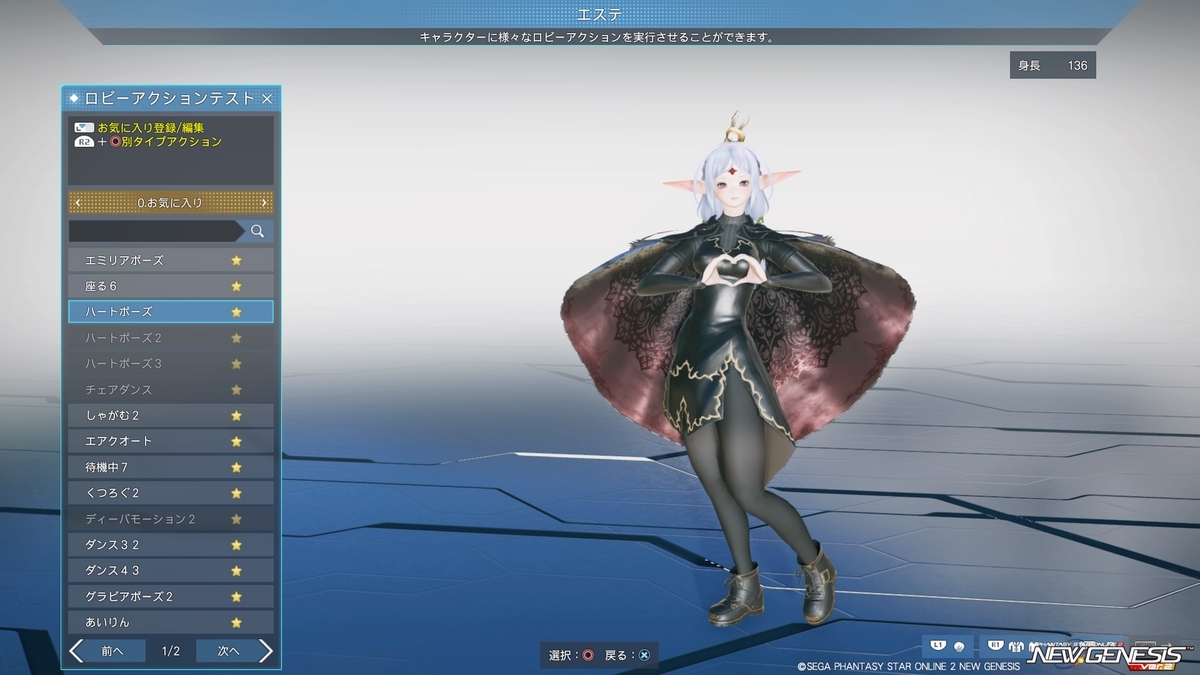Click the search magnifier icon

pos(257,231)
